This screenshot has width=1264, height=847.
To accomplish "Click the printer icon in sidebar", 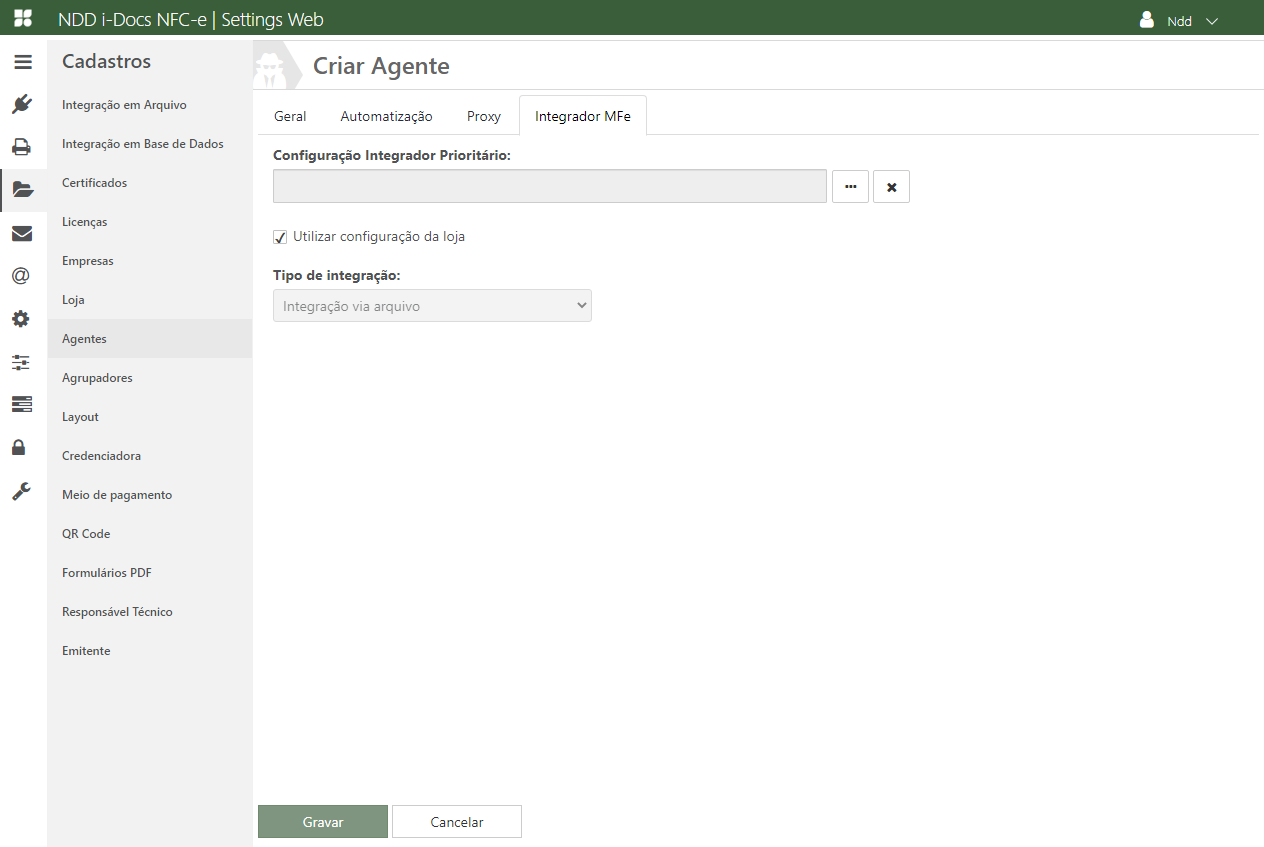I will pos(22,147).
